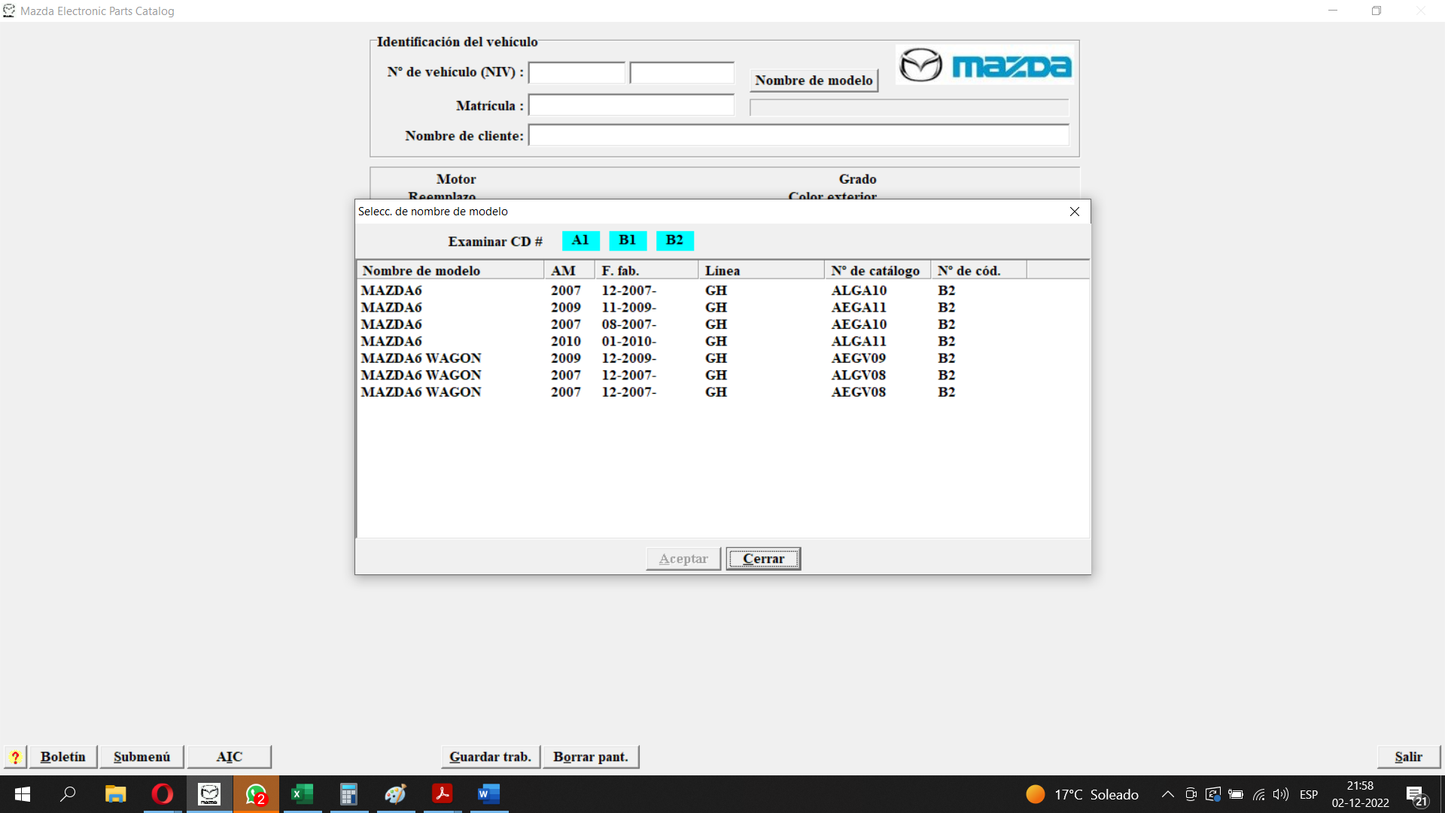This screenshot has width=1445, height=813.
Task: Select the MAZDA6 row with catalog AEGA11
Action: (722, 308)
